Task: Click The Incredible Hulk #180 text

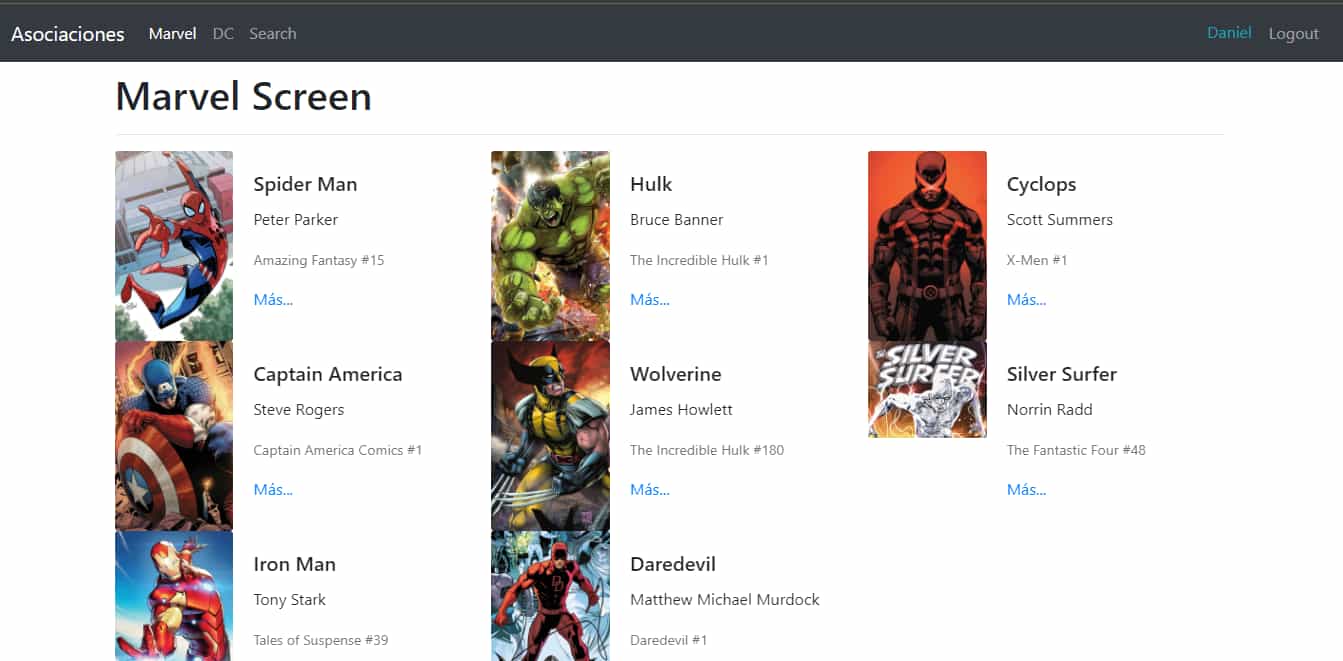Action: click(707, 450)
